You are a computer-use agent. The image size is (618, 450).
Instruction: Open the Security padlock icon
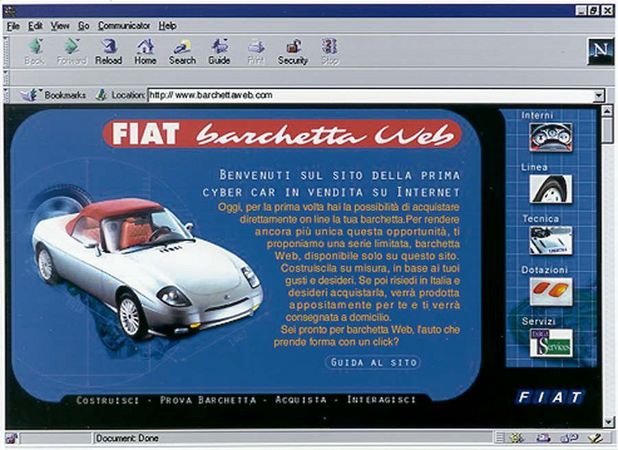(x=293, y=51)
